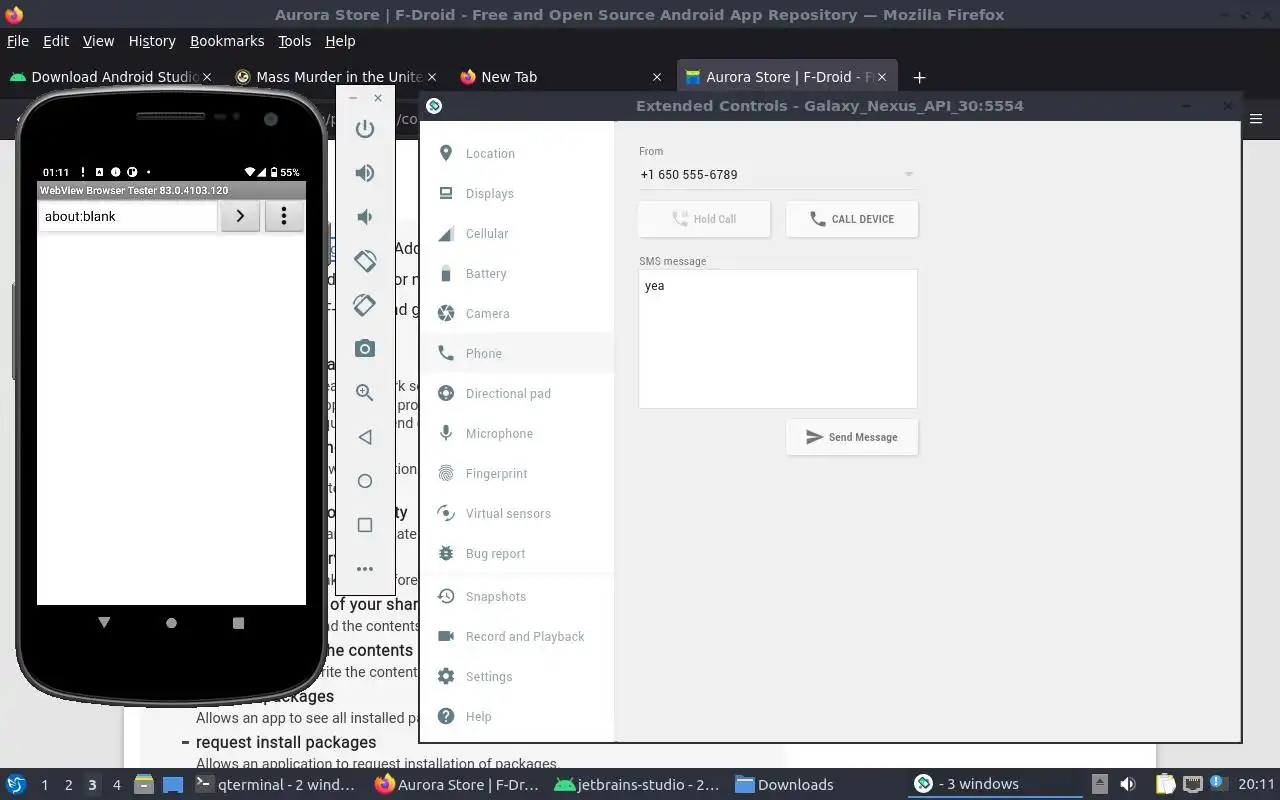Rotate the emulator left
Viewport: 1280px width, 800px height.
tap(365, 261)
